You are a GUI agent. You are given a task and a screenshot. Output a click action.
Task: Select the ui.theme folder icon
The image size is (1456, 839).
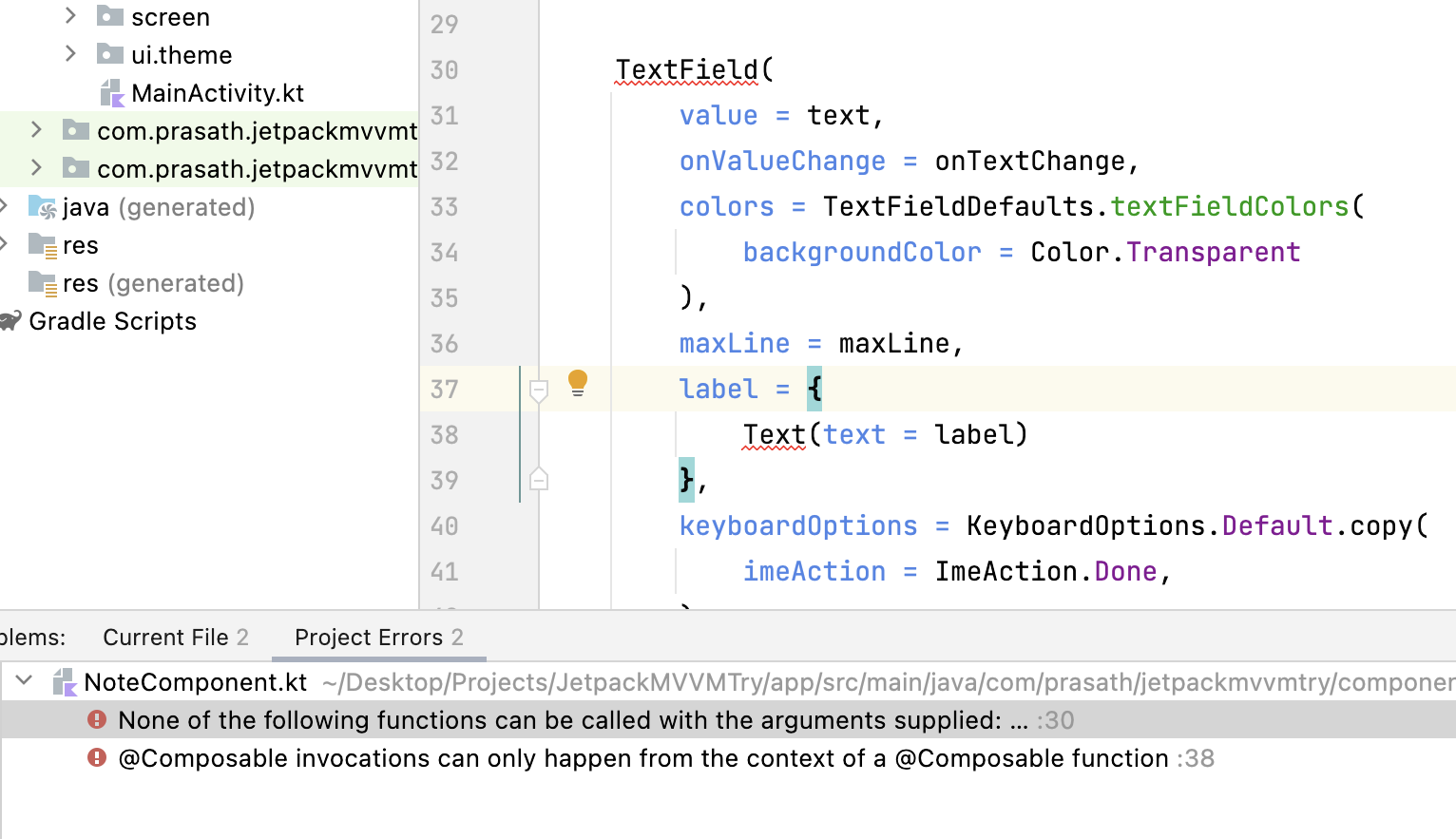110,54
